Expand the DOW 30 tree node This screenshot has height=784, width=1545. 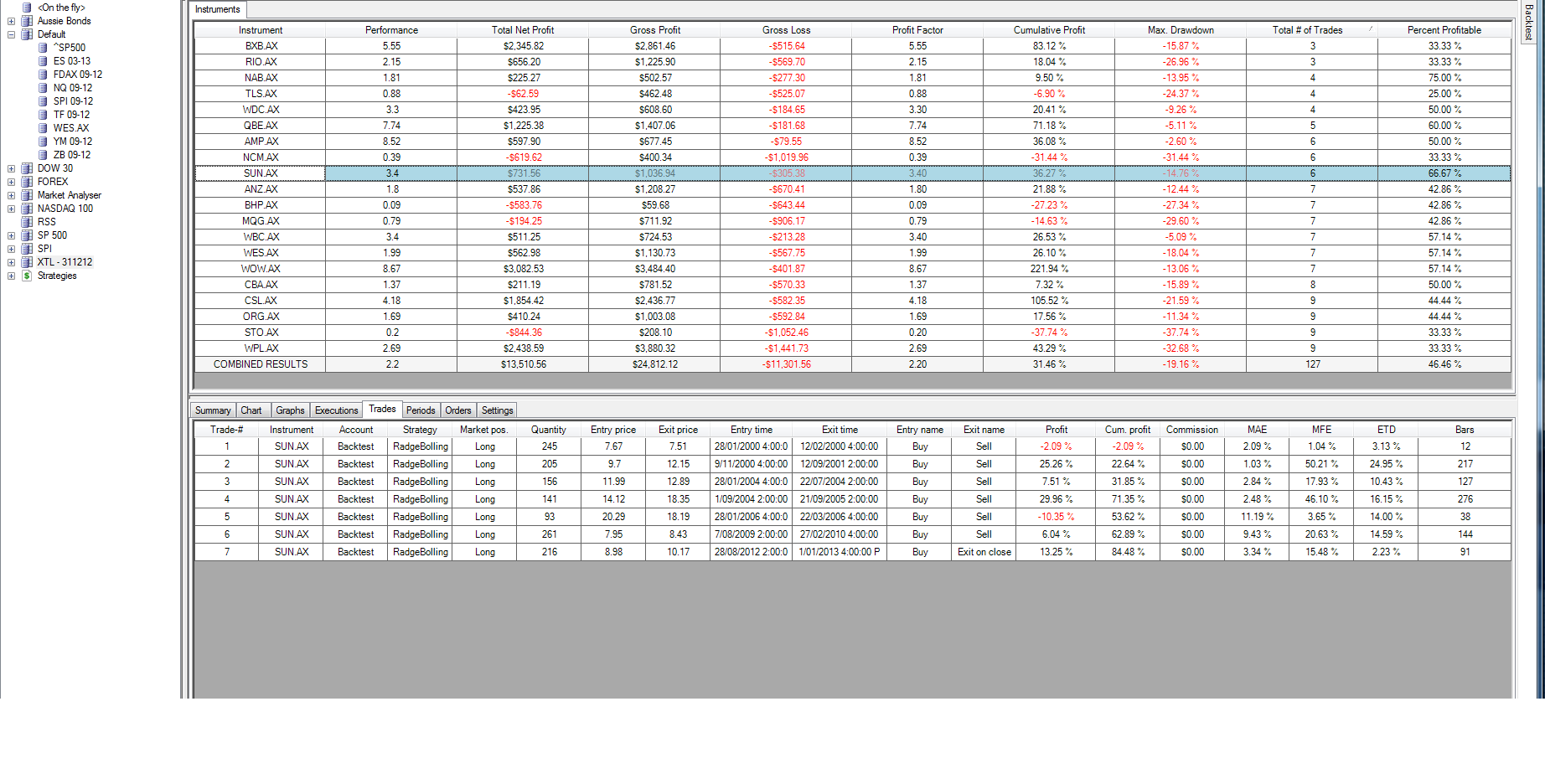(x=11, y=168)
